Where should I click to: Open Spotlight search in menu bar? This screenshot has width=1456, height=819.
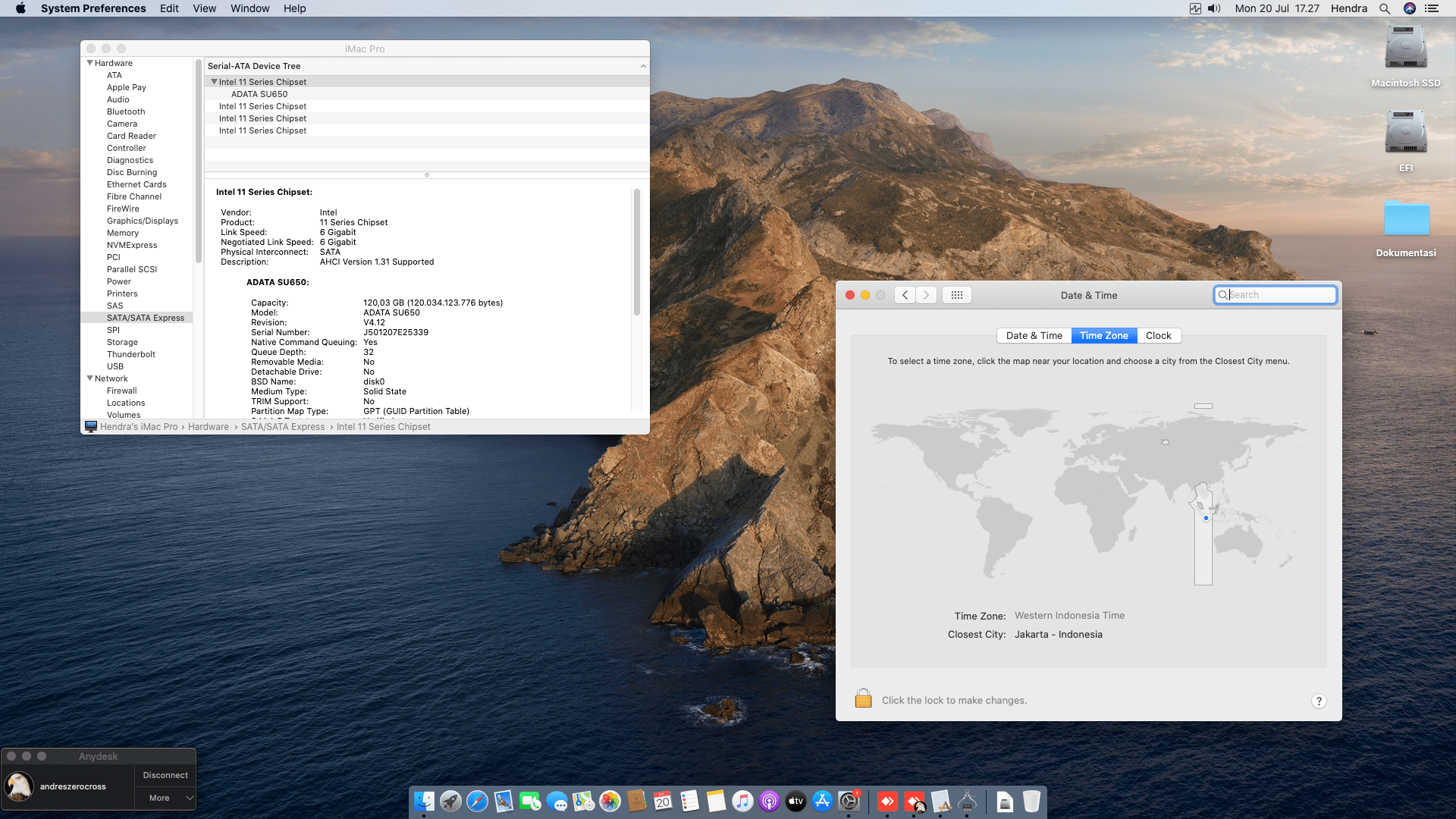click(x=1384, y=8)
